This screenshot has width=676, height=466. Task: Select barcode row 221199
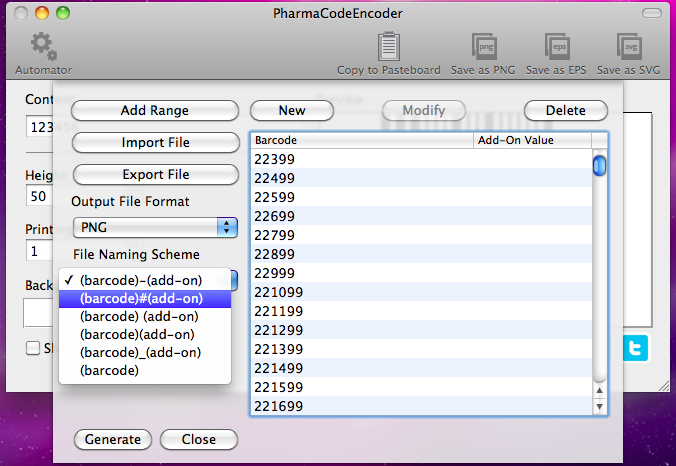click(421, 311)
